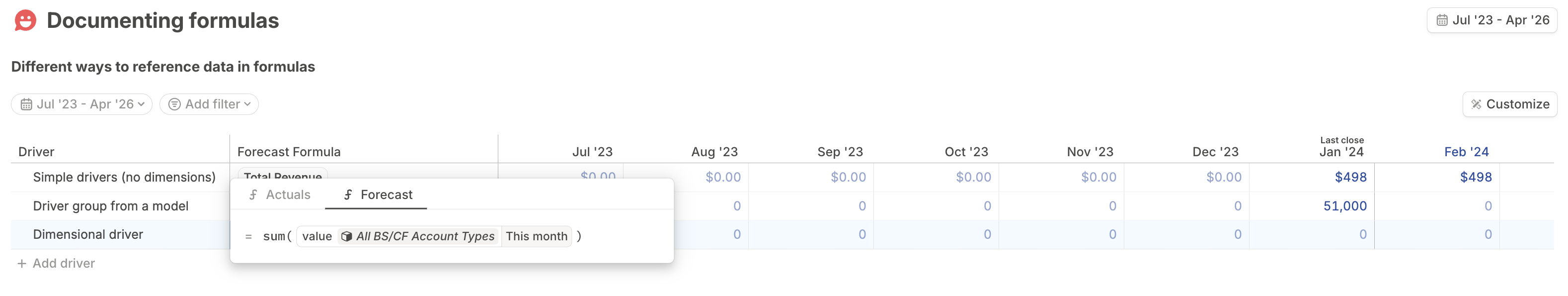Switch to the Actuals formula tab

coord(279,195)
